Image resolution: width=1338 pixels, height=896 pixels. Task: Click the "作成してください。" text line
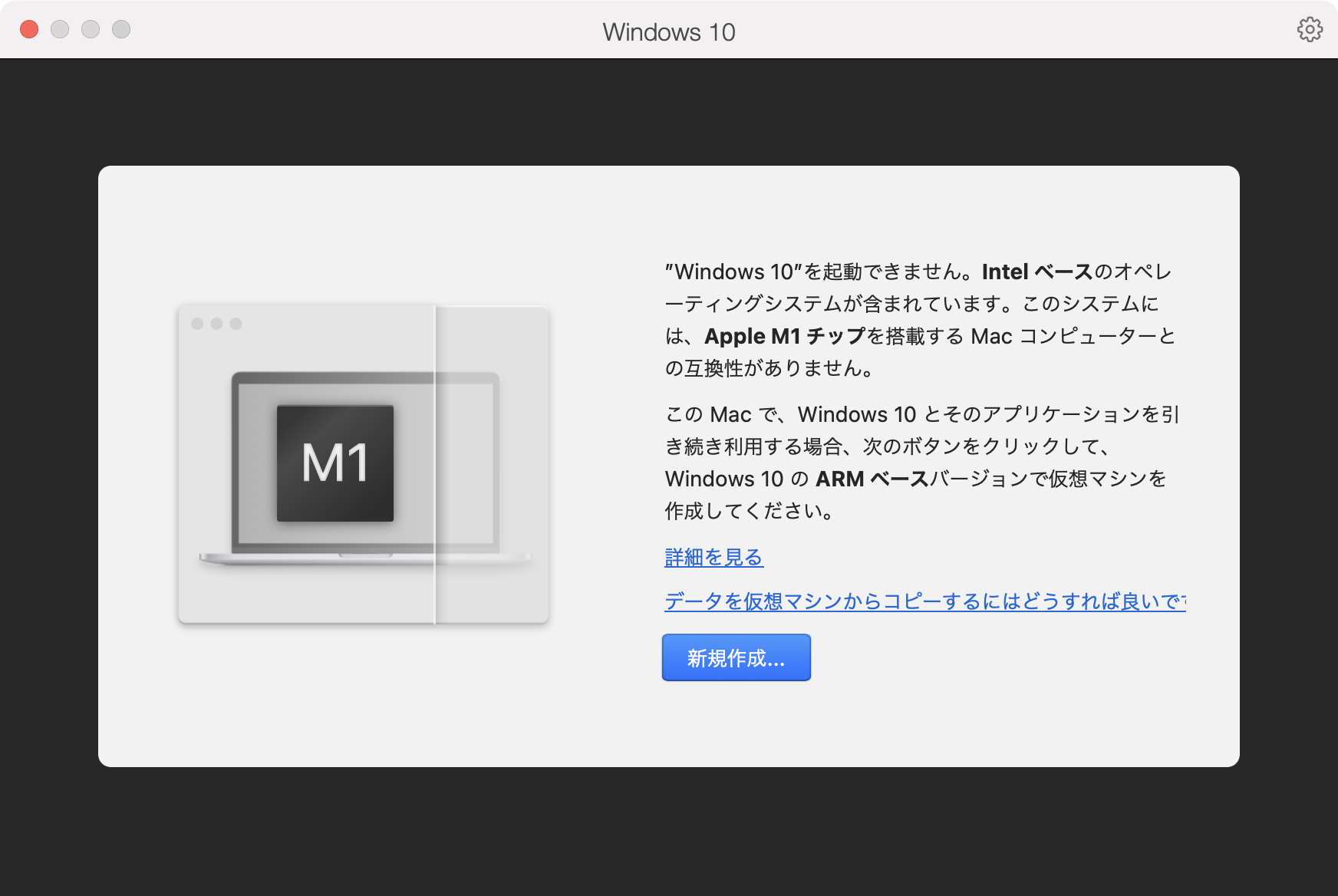click(750, 512)
